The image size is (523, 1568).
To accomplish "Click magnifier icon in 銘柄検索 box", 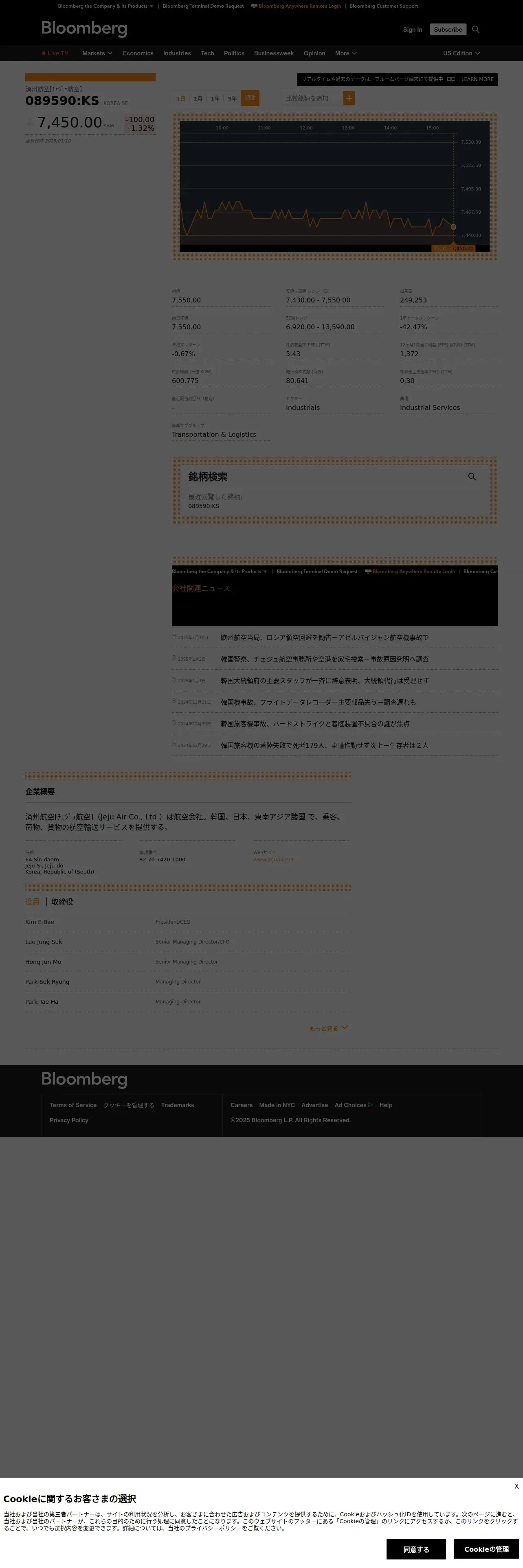I will point(472,477).
